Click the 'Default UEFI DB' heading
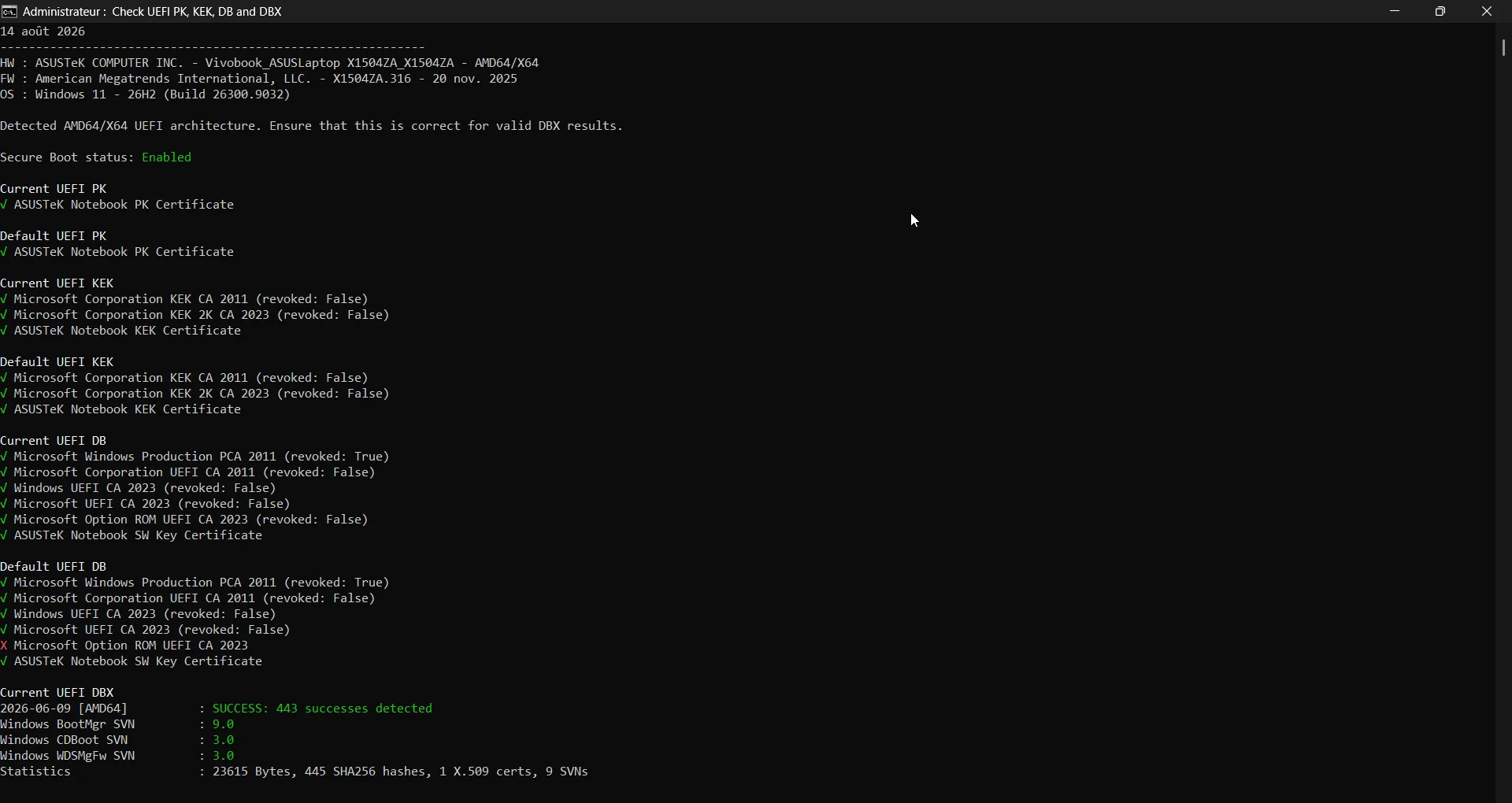 (54, 567)
